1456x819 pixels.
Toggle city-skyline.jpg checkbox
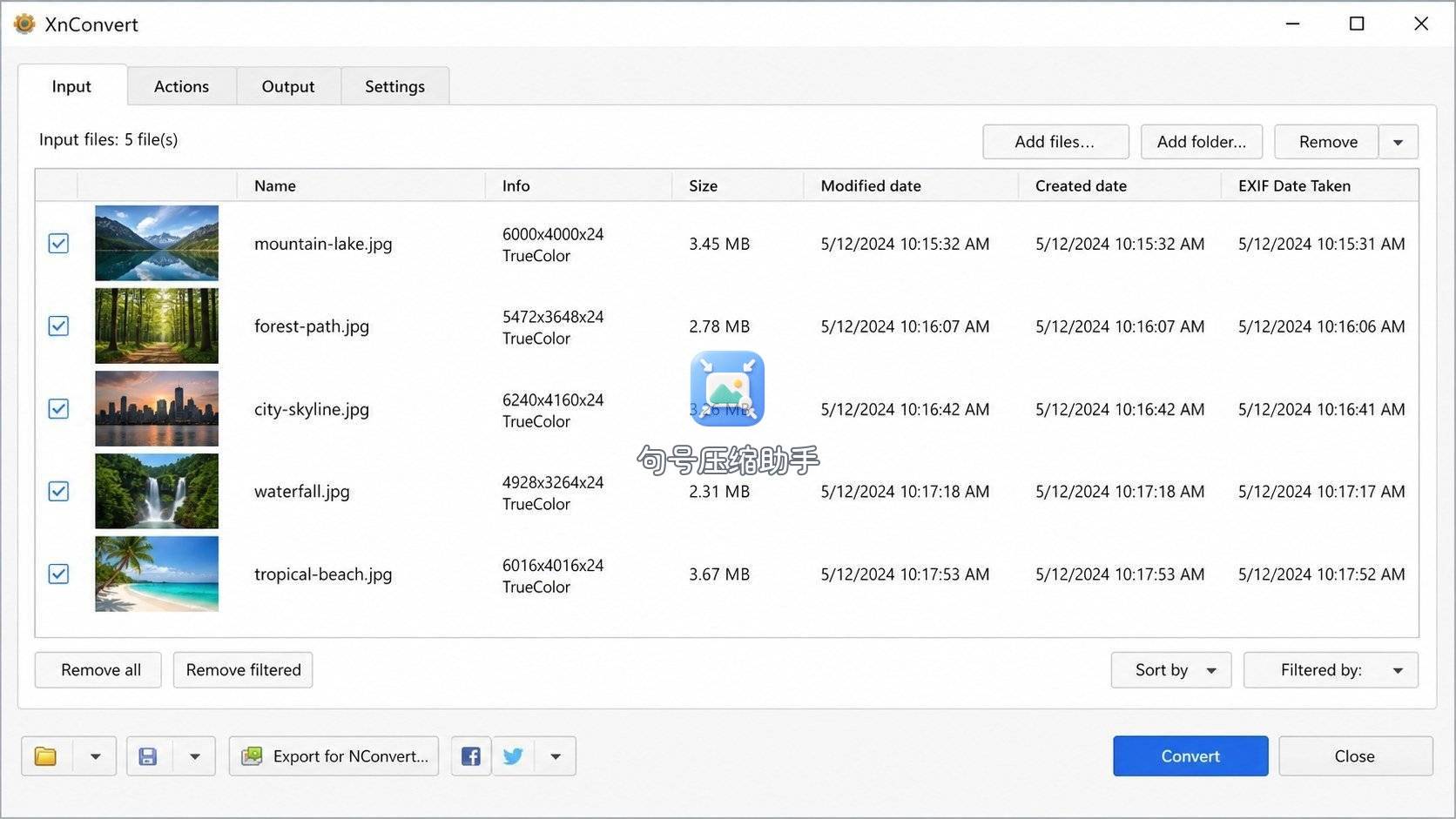point(58,409)
